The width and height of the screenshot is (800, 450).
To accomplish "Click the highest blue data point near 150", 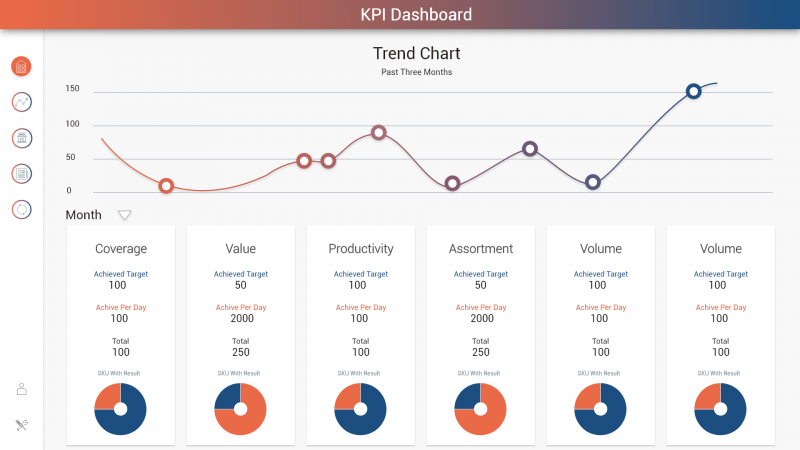I will [x=693, y=91].
